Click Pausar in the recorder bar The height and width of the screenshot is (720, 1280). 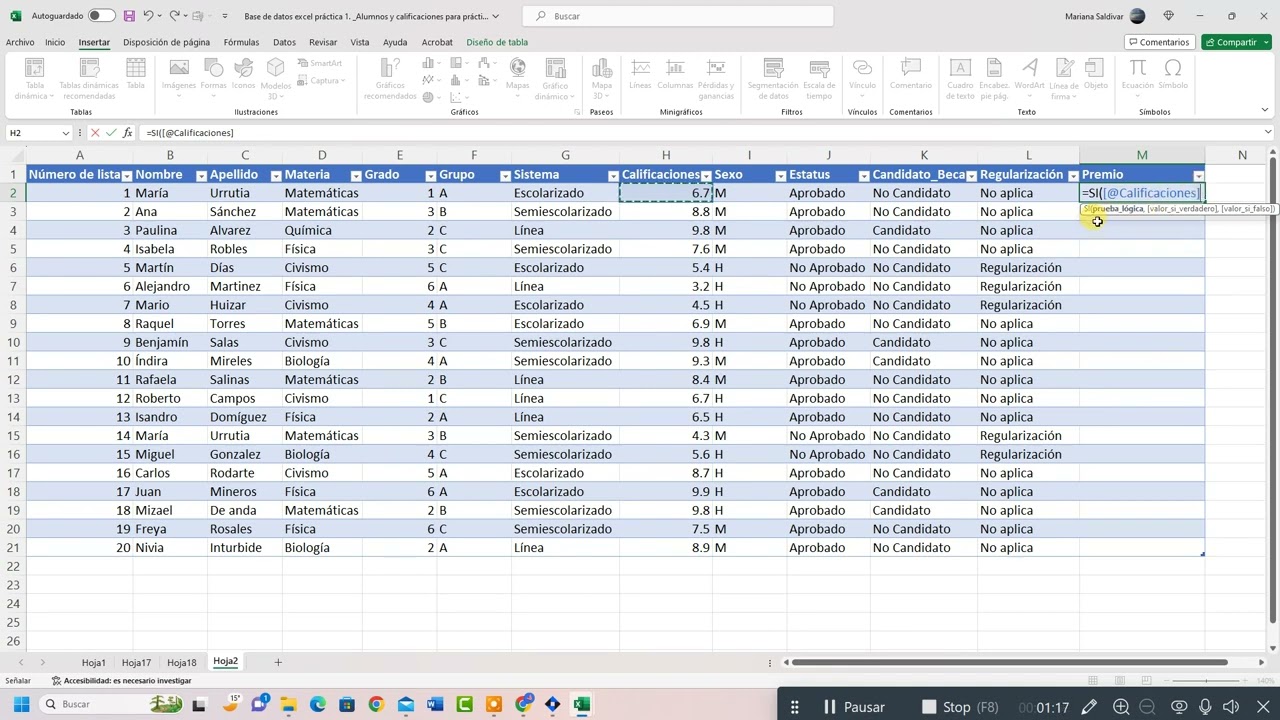854,707
